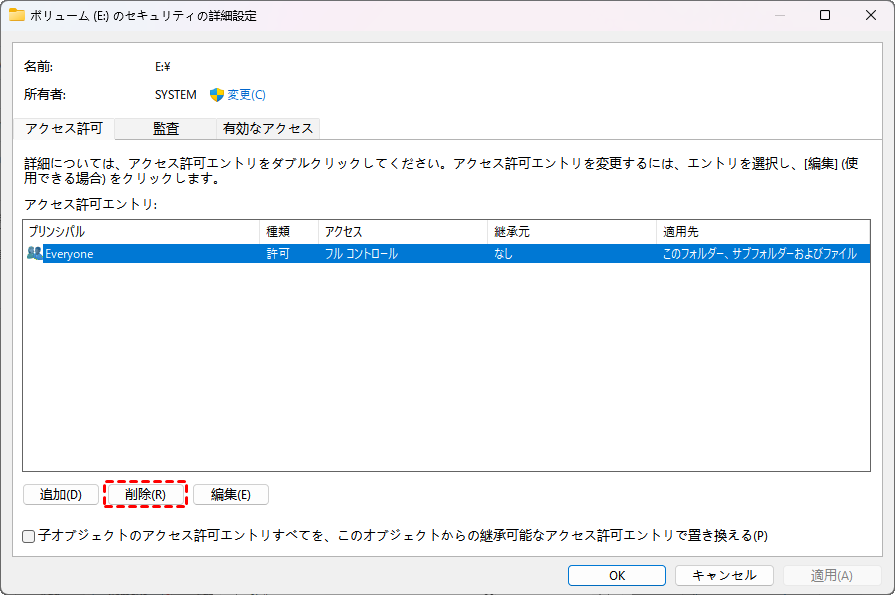Image resolution: width=895 pixels, height=595 pixels.
Task: Maximize the security settings window
Action: click(x=825, y=15)
